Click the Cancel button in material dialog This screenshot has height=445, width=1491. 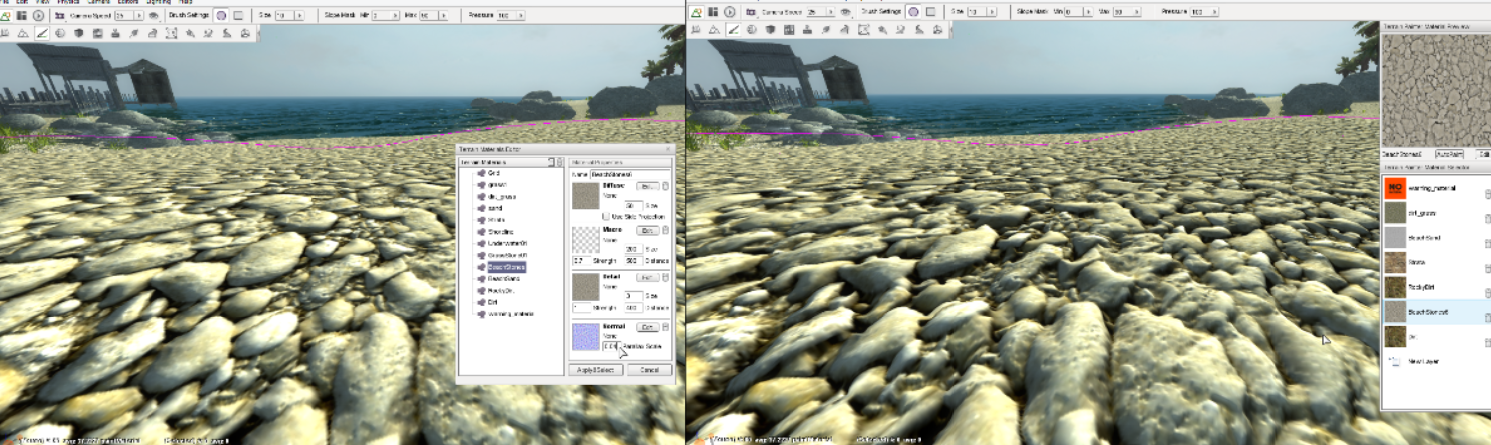(x=650, y=370)
